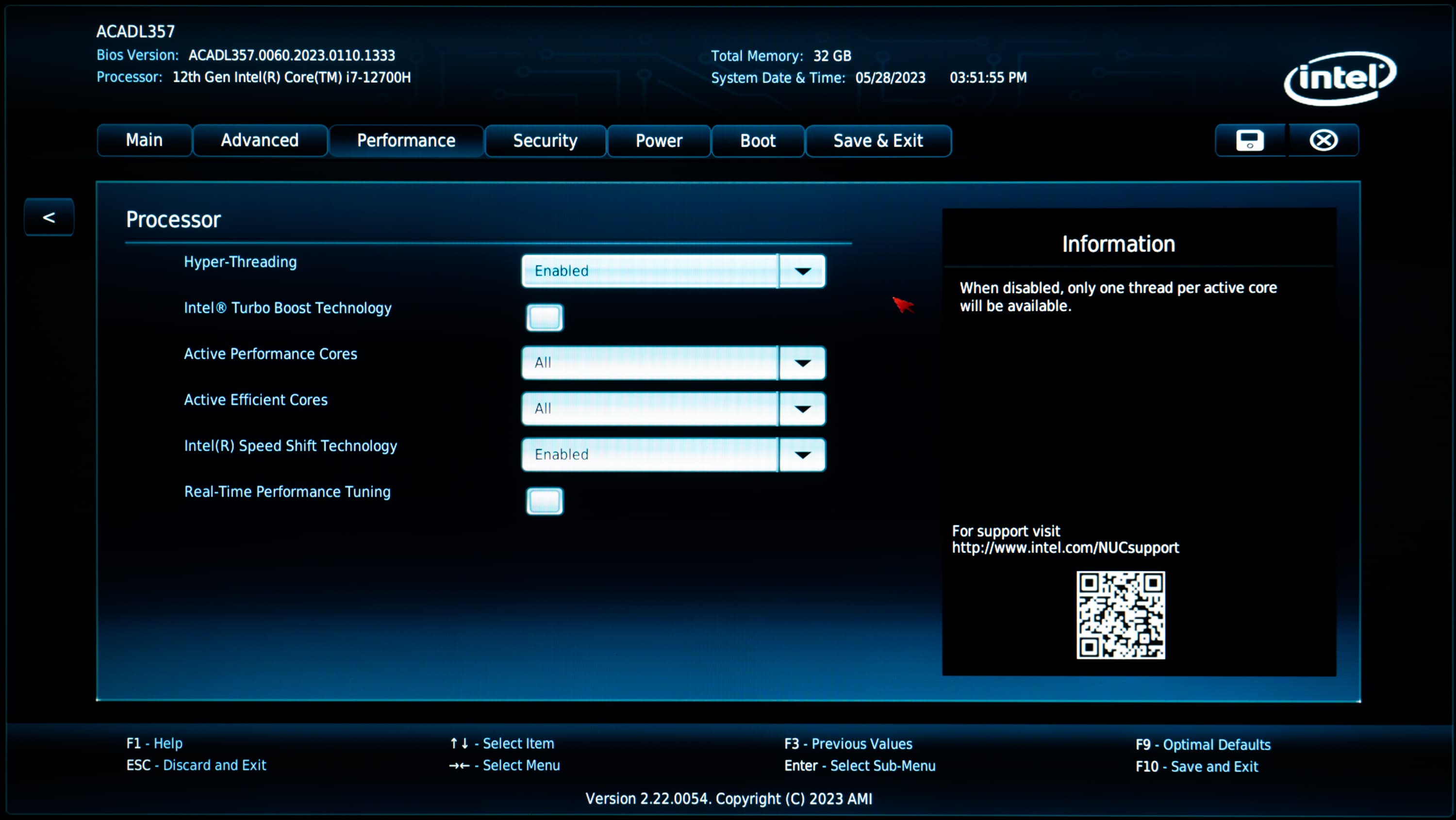Viewport: 1456px width, 820px height.
Task: Open the Boot tab
Action: click(758, 141)
